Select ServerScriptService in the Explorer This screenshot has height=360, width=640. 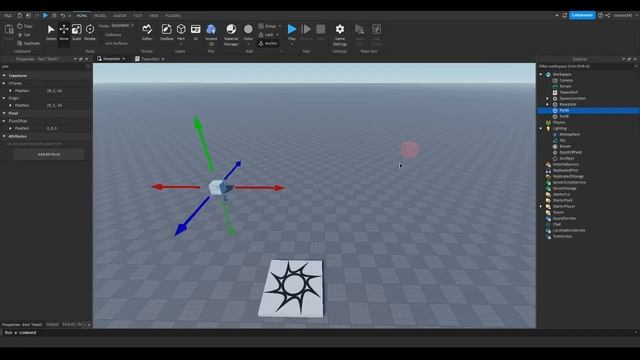click(569, 182)
